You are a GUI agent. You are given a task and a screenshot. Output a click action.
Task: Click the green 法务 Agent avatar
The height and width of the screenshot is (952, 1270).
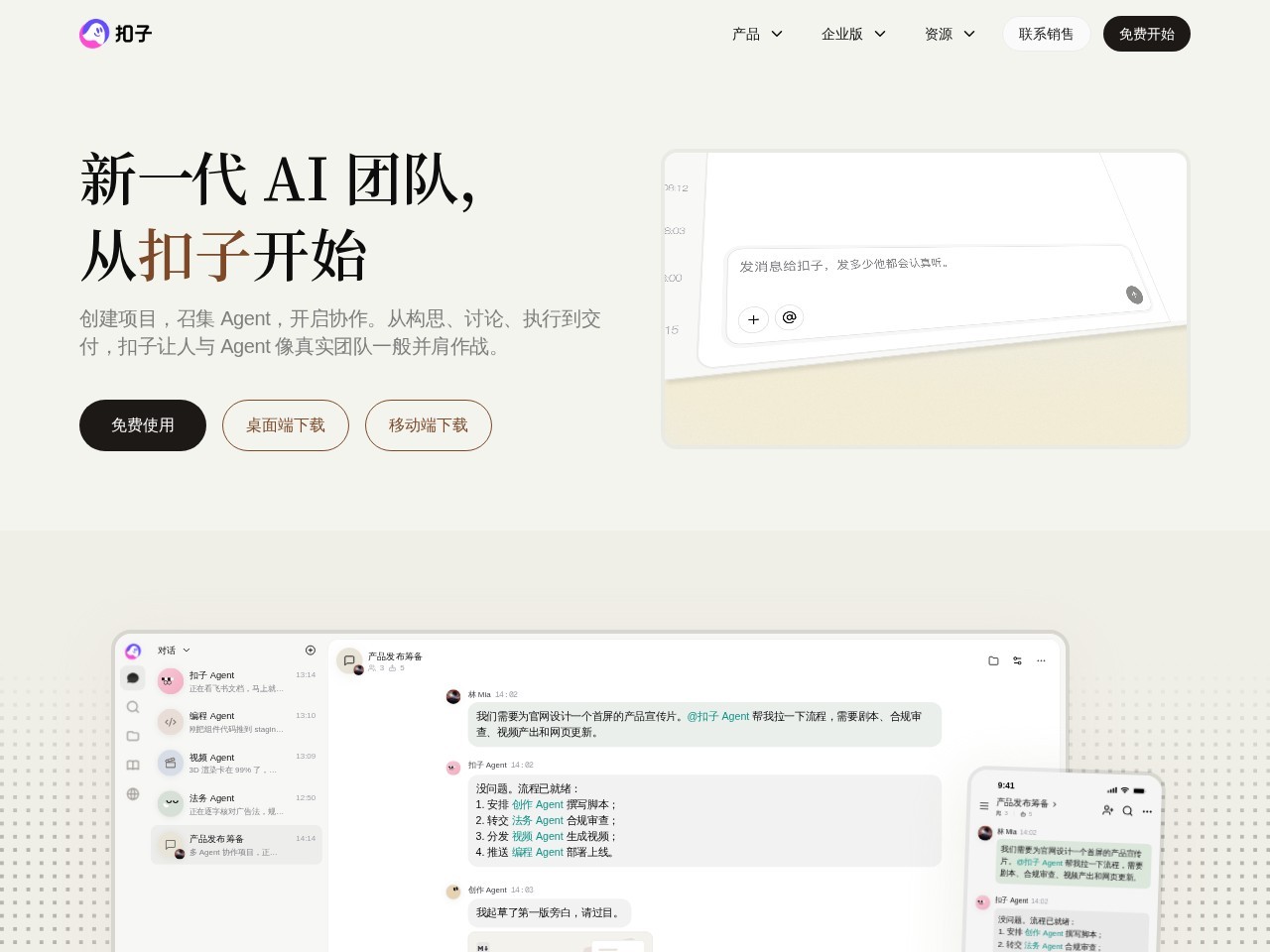pos(171,804)
